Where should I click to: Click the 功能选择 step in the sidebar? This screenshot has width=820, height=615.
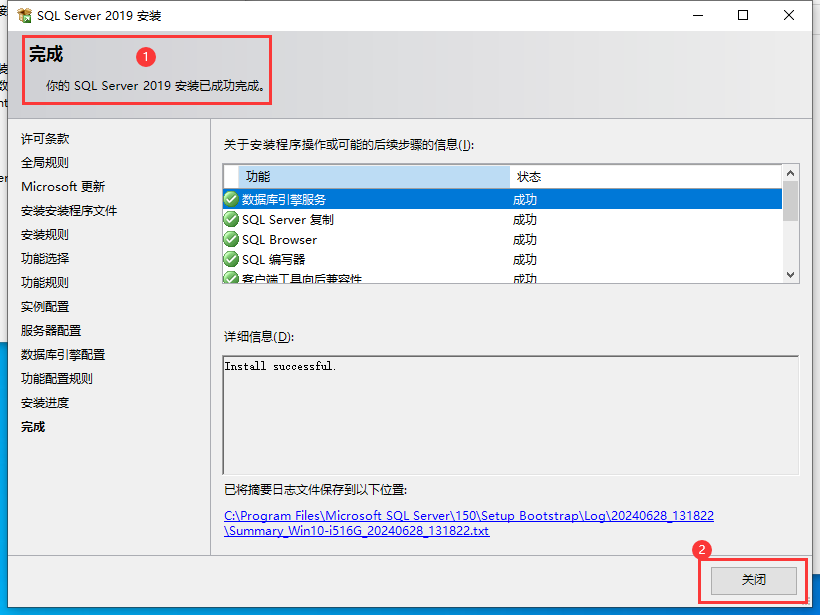tap(45, 258)
